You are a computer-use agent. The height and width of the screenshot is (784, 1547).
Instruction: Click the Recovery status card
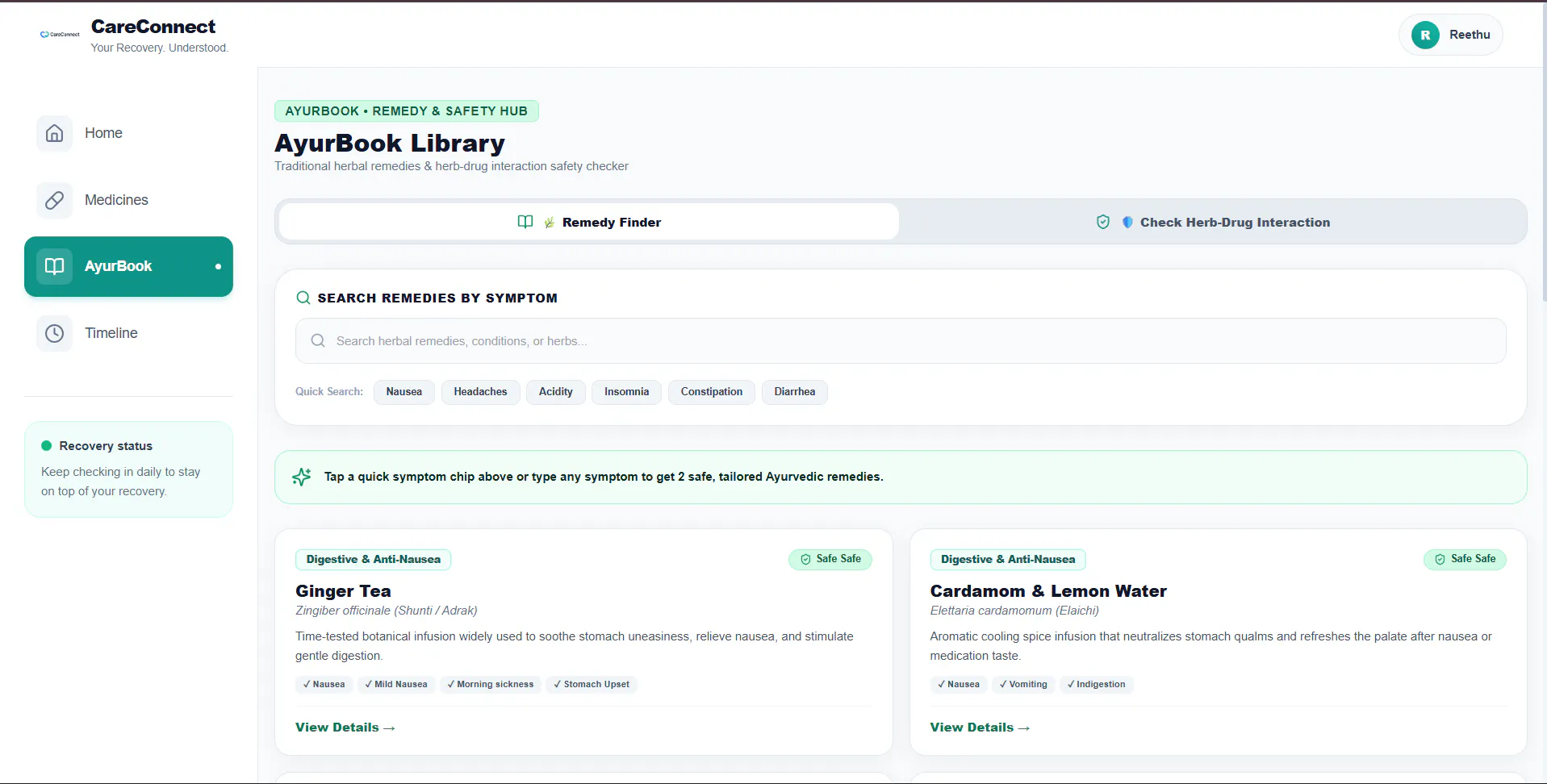(x=128, y=469)
